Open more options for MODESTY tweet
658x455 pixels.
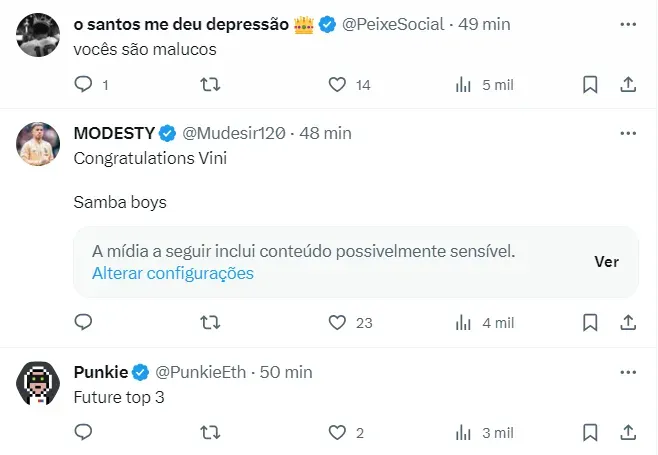pyautogui.click(x=628, y=133)
